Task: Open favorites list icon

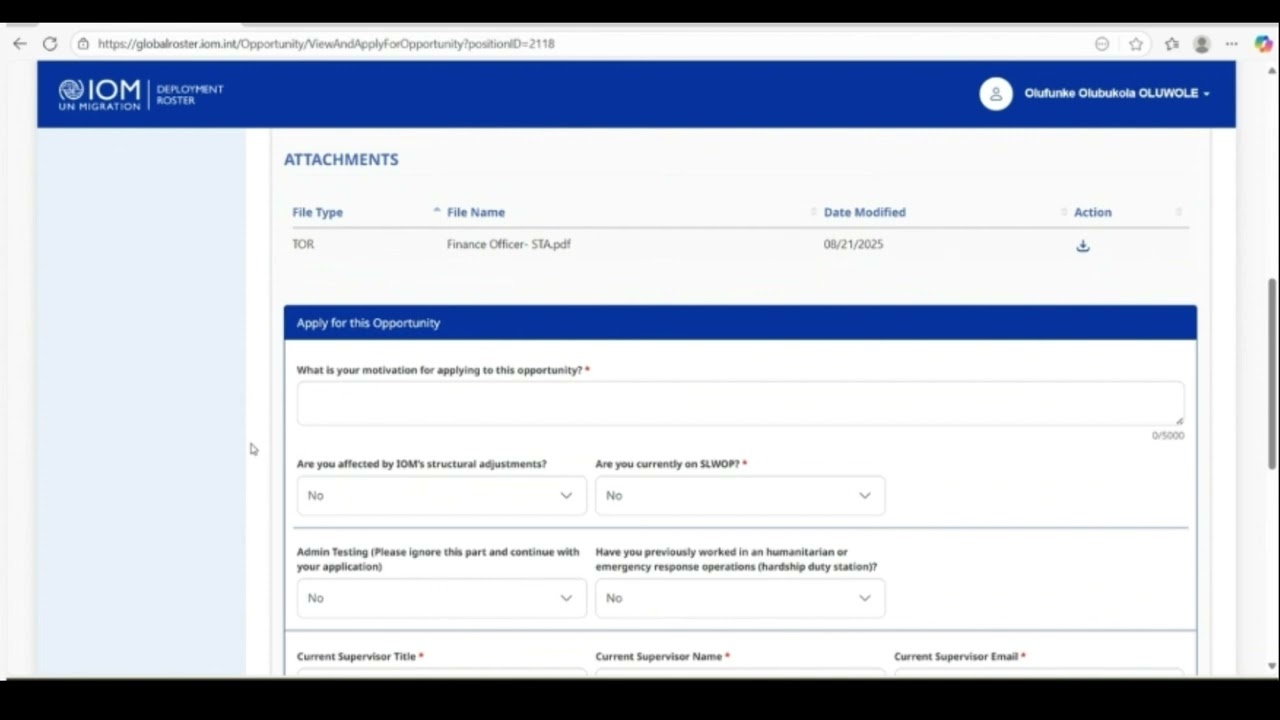Action: [1172, 44]
